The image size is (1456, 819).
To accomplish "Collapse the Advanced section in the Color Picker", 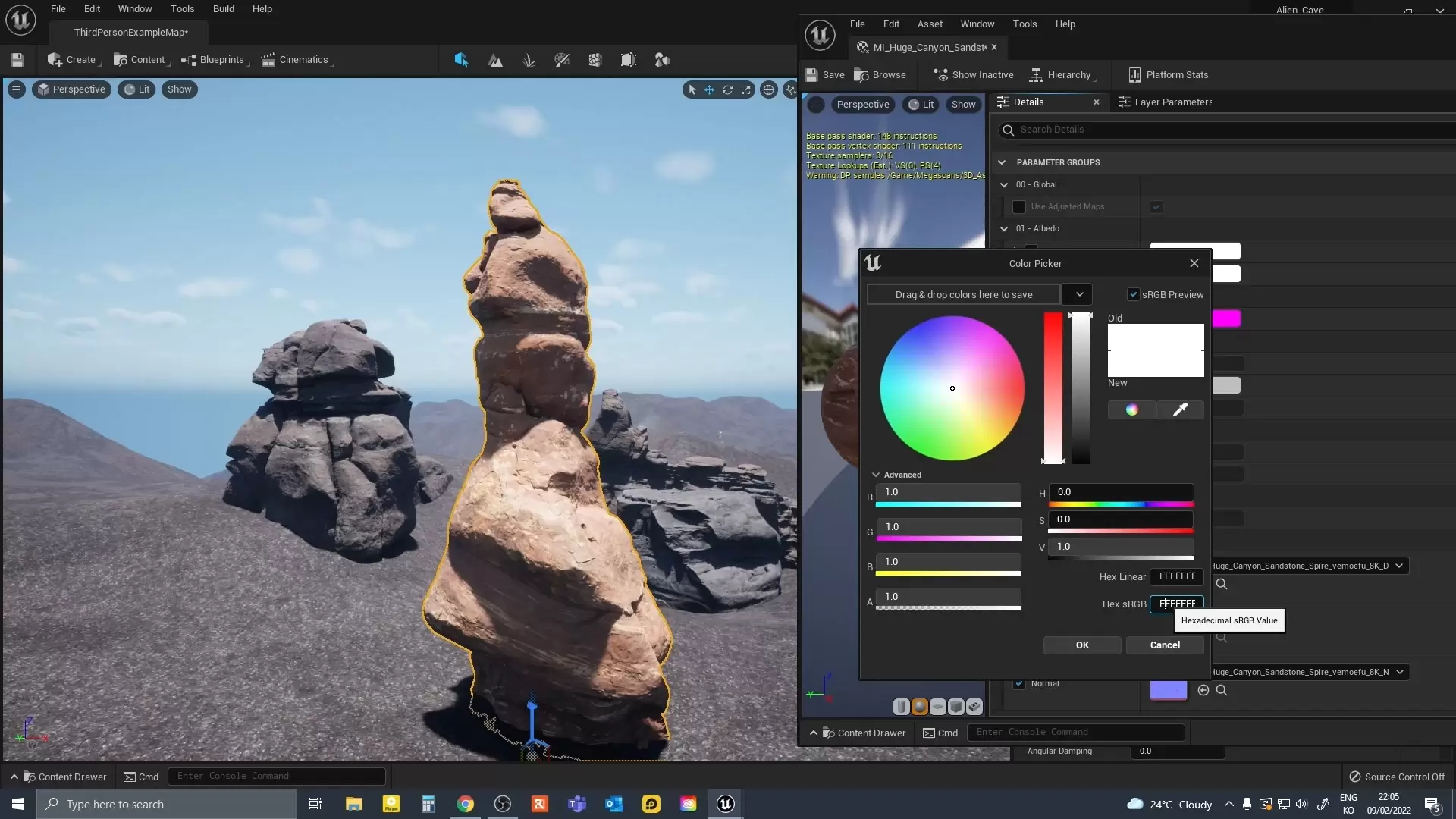I will tap(876, 475).
